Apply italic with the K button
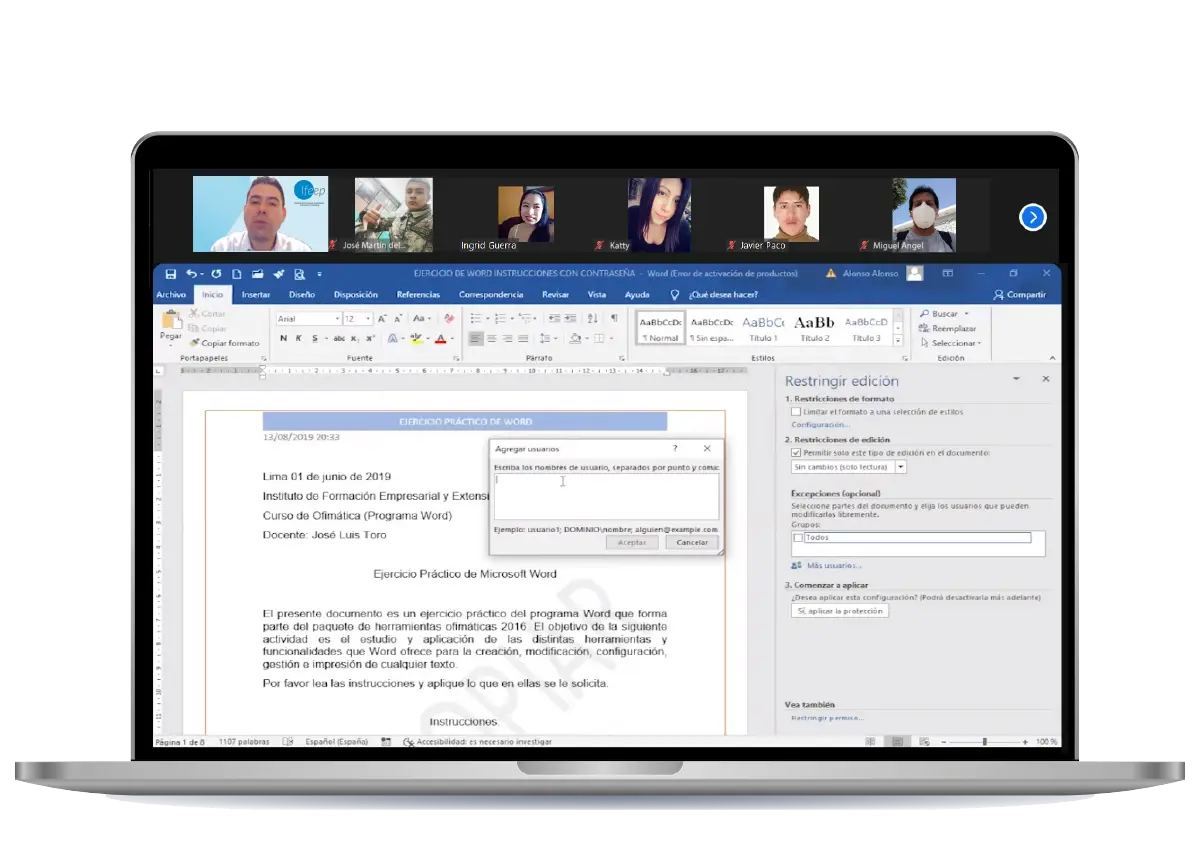1201x861 pixels. 298,339
